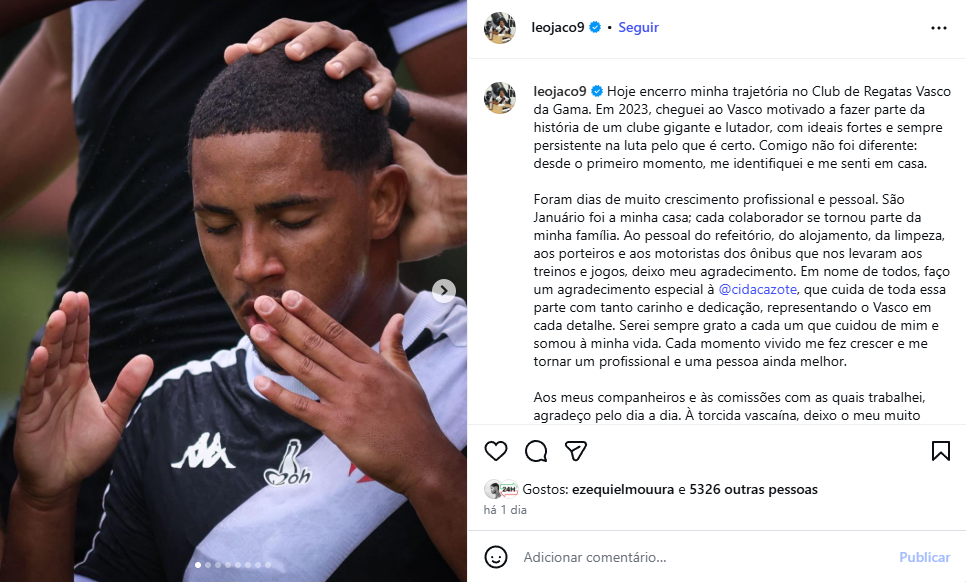Go to next photo with carousel arrow
This screenshot has height=582, width=966.
[444, 291]
